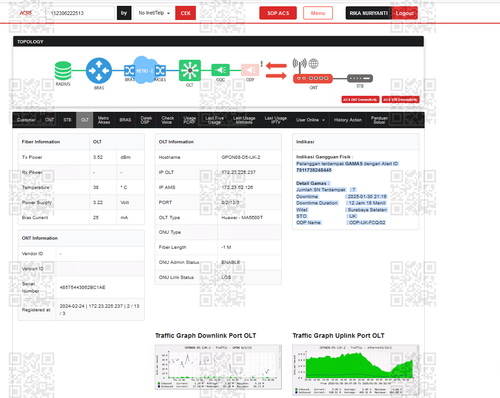Open the Usage PCRF tab
Screen dimensions: 500x398
[189, 120]
